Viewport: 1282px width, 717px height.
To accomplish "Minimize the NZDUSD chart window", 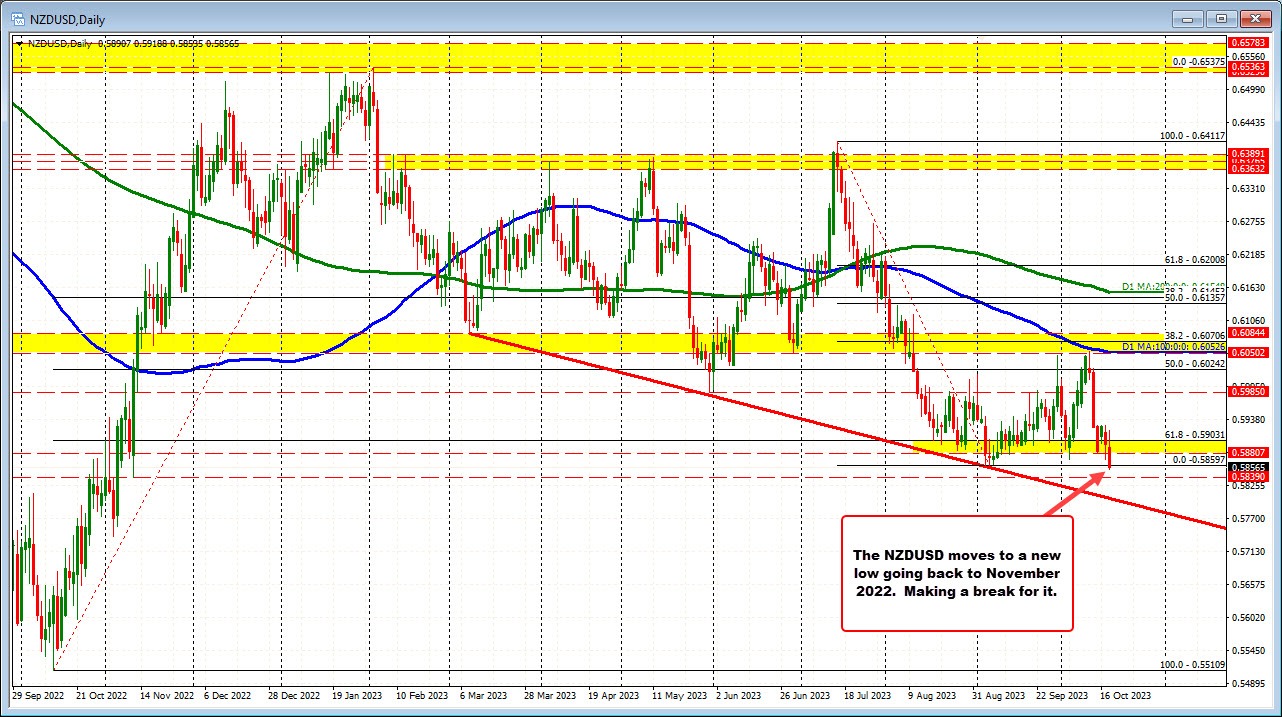I will (1186, 18).
